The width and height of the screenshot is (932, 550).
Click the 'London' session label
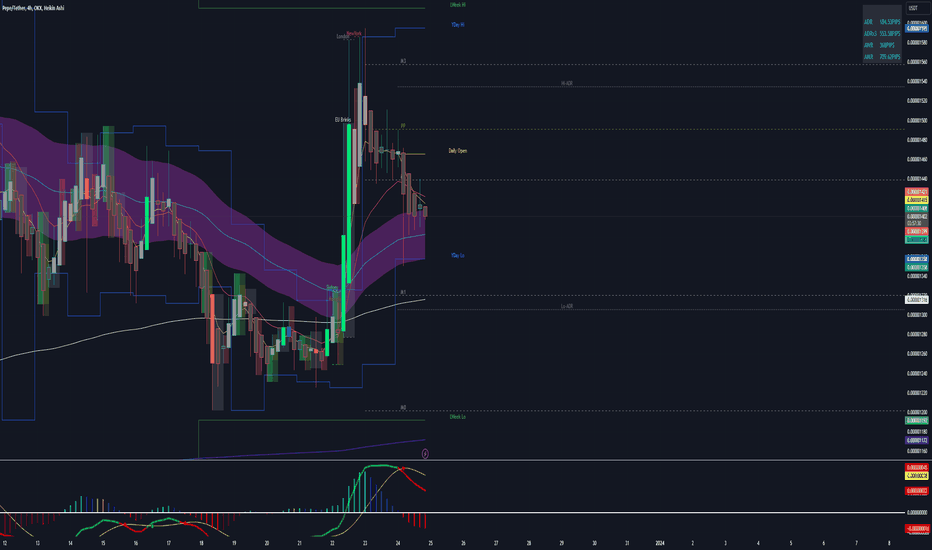click(x=342, y=37)
